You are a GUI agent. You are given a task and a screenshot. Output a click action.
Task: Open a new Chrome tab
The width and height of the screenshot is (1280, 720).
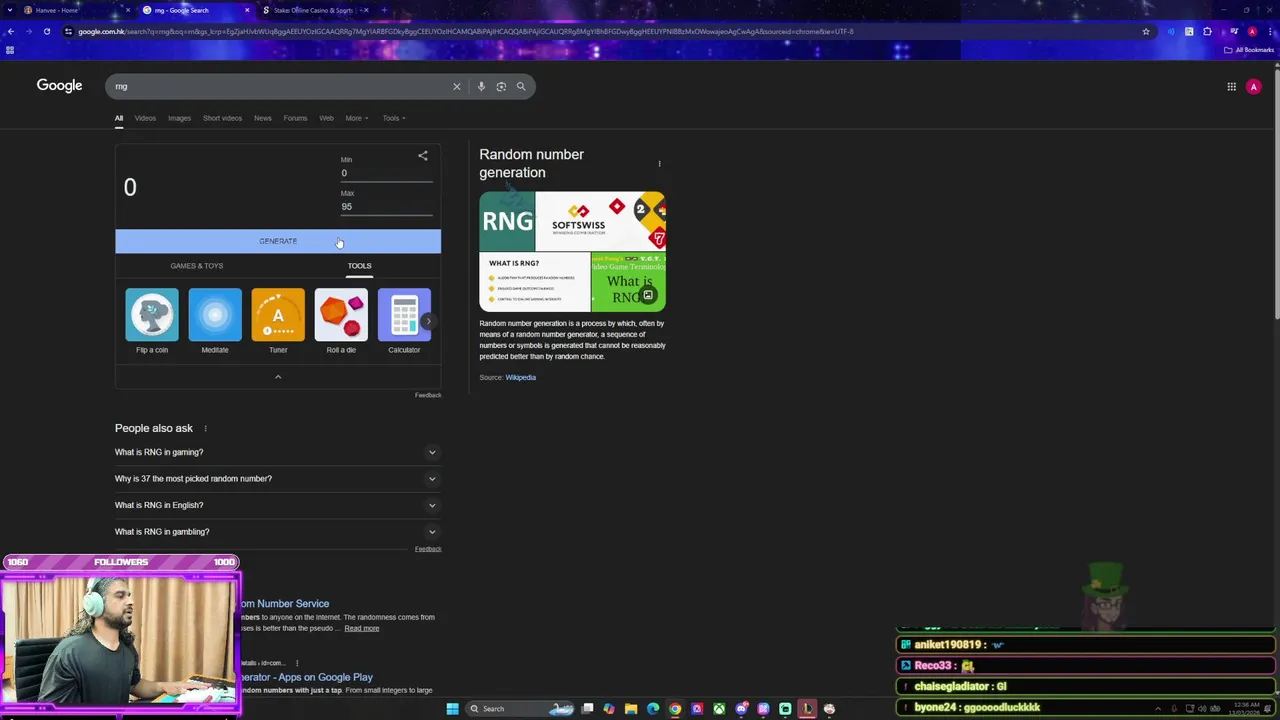pyautogui.click(x=384, y=10)
